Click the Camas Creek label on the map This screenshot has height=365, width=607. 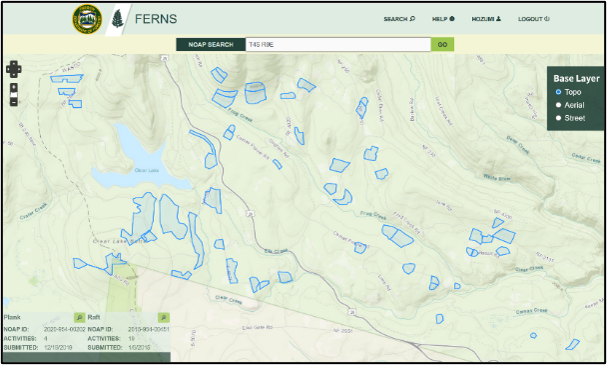coord(532,311)
